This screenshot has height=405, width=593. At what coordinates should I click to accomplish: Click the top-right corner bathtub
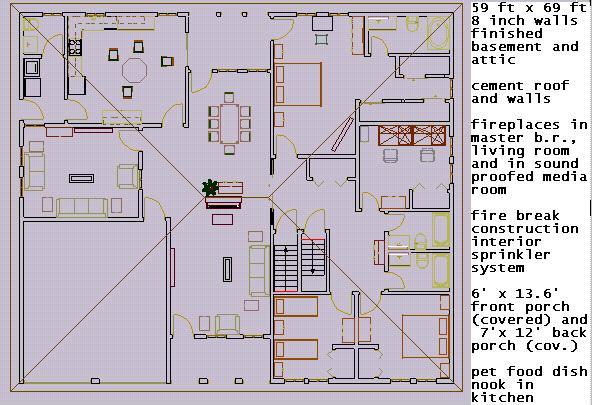438,33
